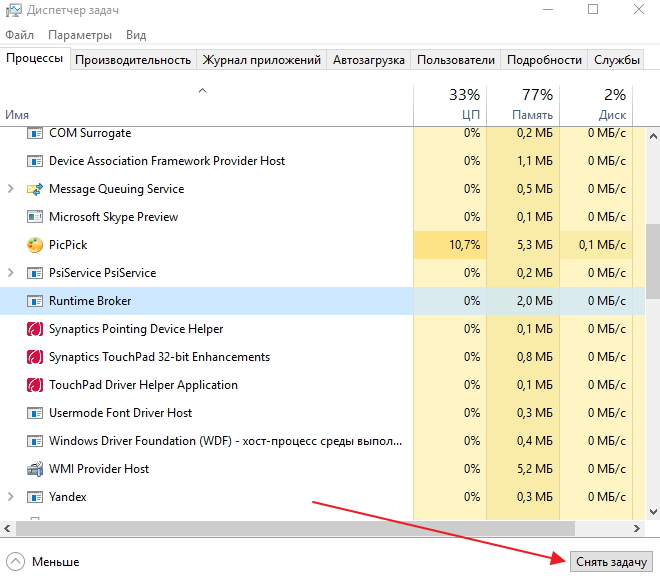
Task: Select the PicPick process name
Action: pyautogui.click(x=68, y=245)
